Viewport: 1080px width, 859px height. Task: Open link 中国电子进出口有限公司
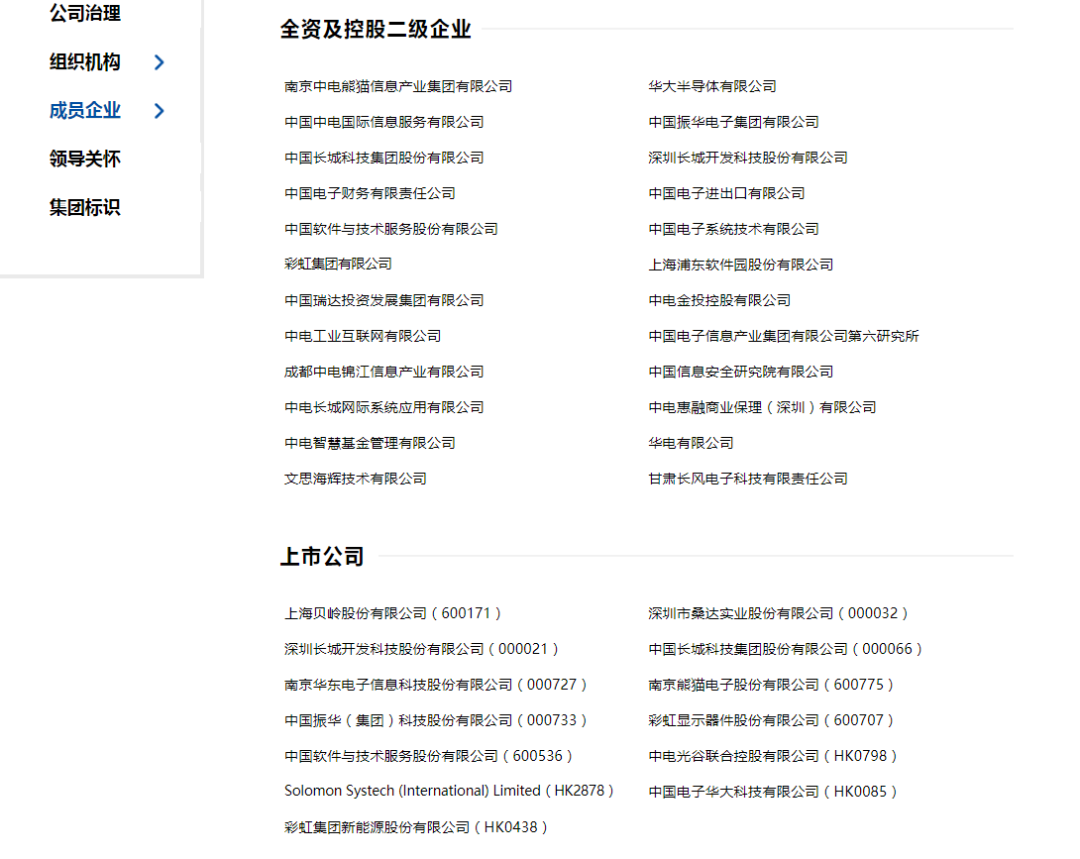(x=727, y=194)
